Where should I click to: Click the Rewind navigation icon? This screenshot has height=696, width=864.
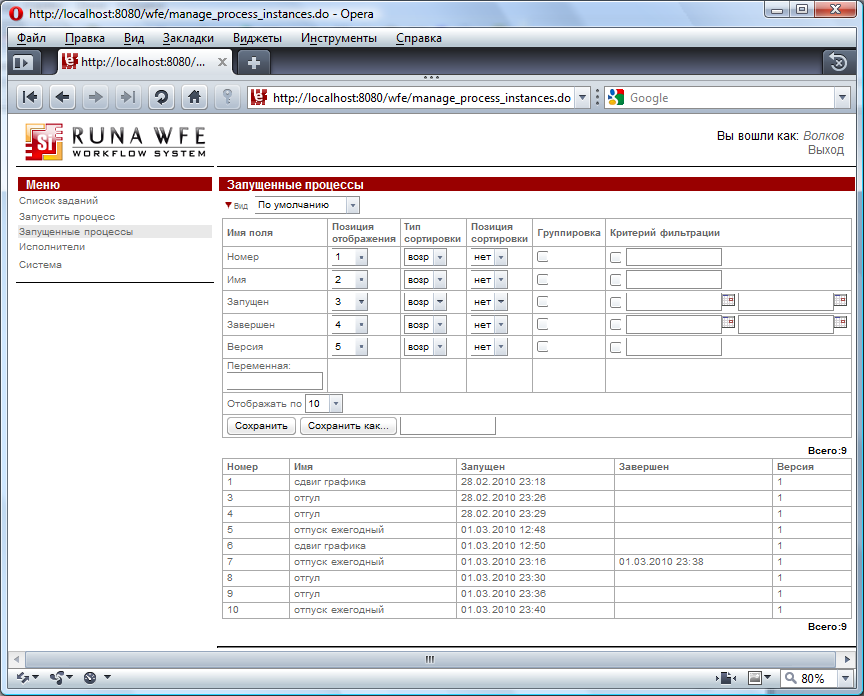pos(30,98)
